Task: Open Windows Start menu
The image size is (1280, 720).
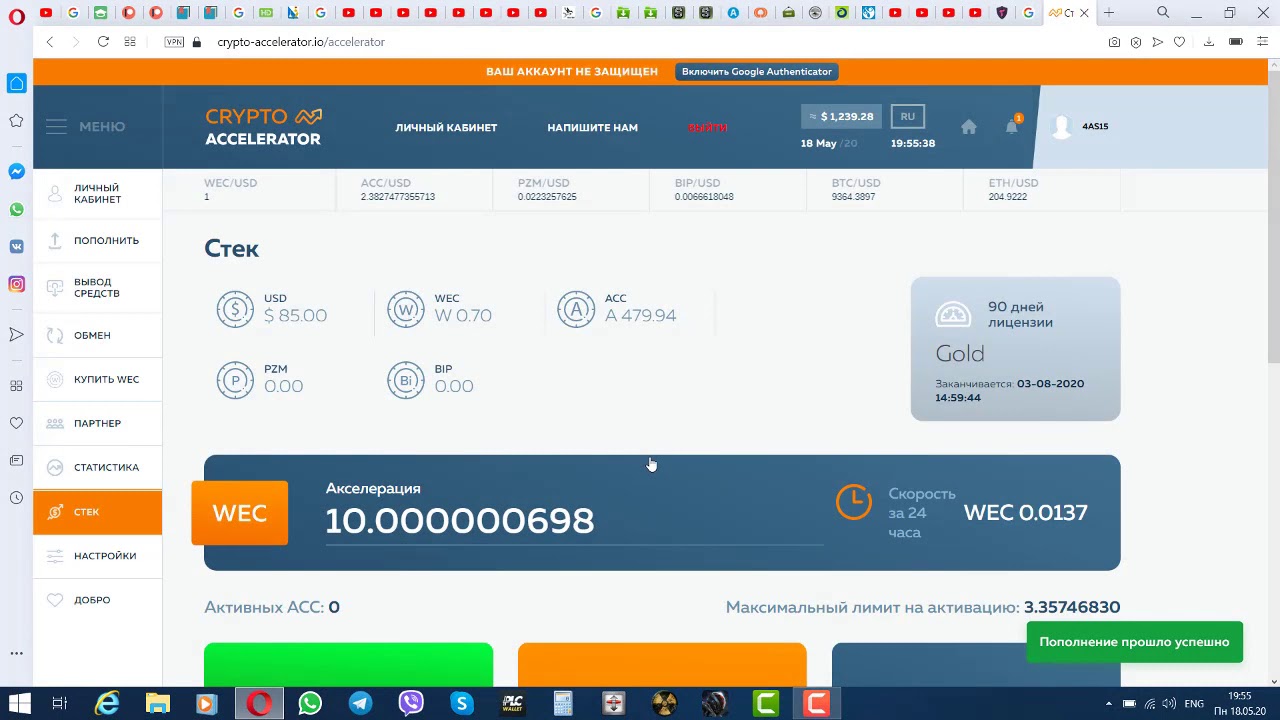Action: [x=19, y=704]
